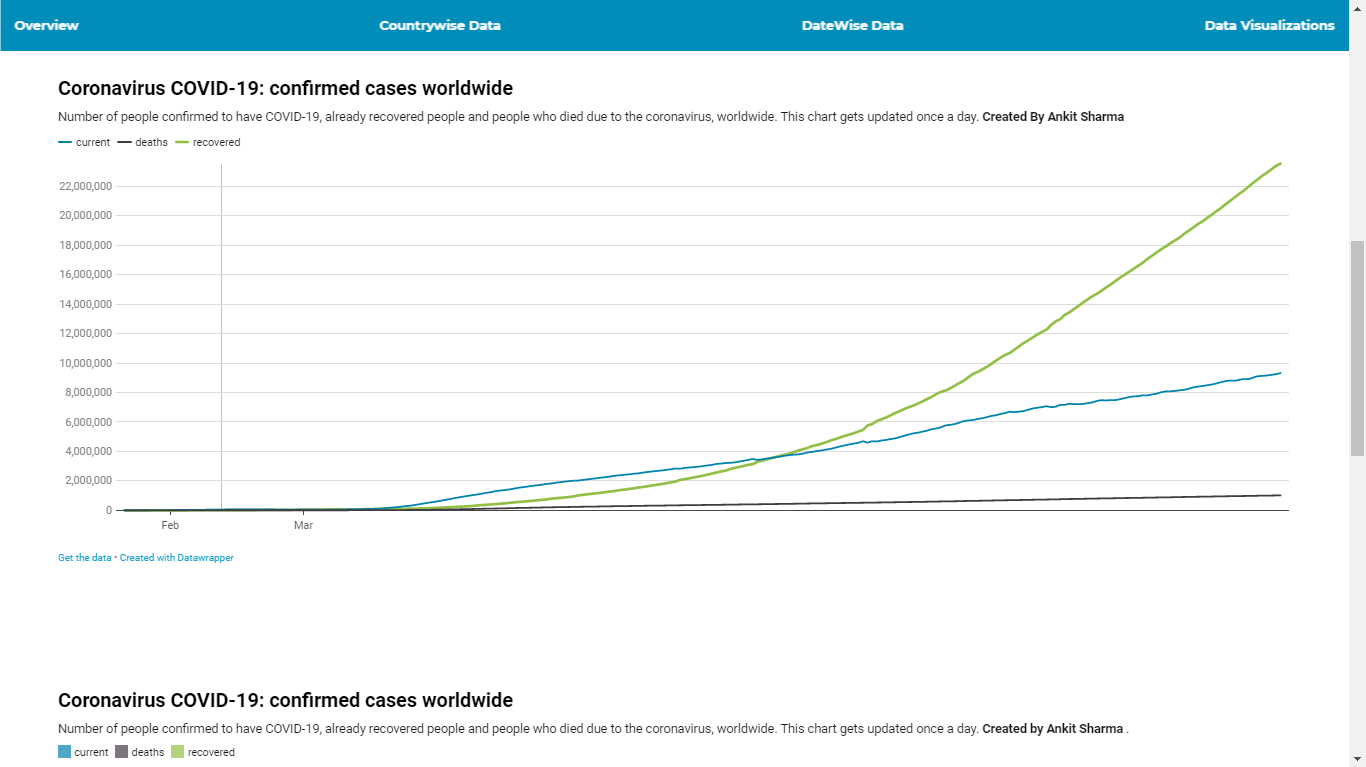
Task: Click the green 'recovered' legend line
Action: 182,143
